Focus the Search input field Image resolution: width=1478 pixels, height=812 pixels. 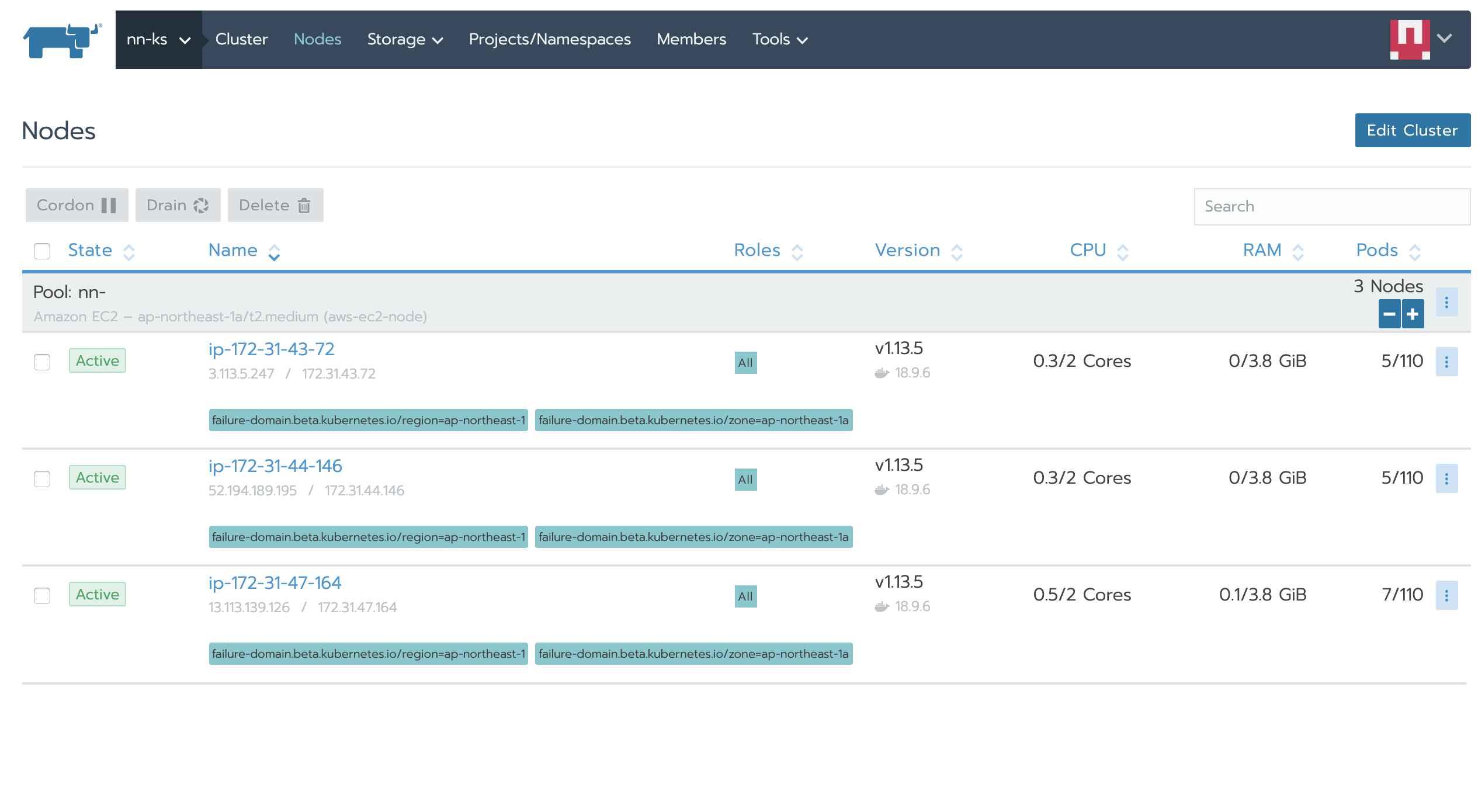coord(1331,206)
